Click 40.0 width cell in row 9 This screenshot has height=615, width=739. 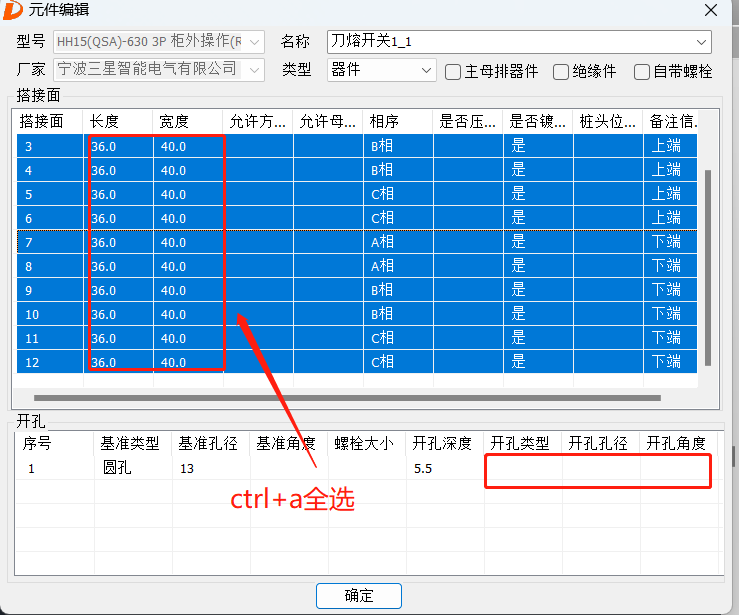click(188, 290)
